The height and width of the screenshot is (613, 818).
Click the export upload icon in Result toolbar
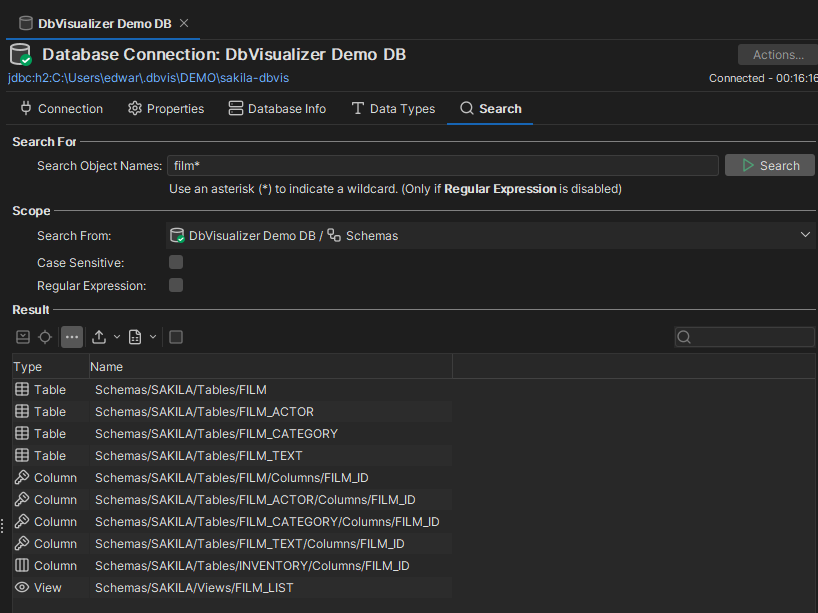click(x=99, y=337)
